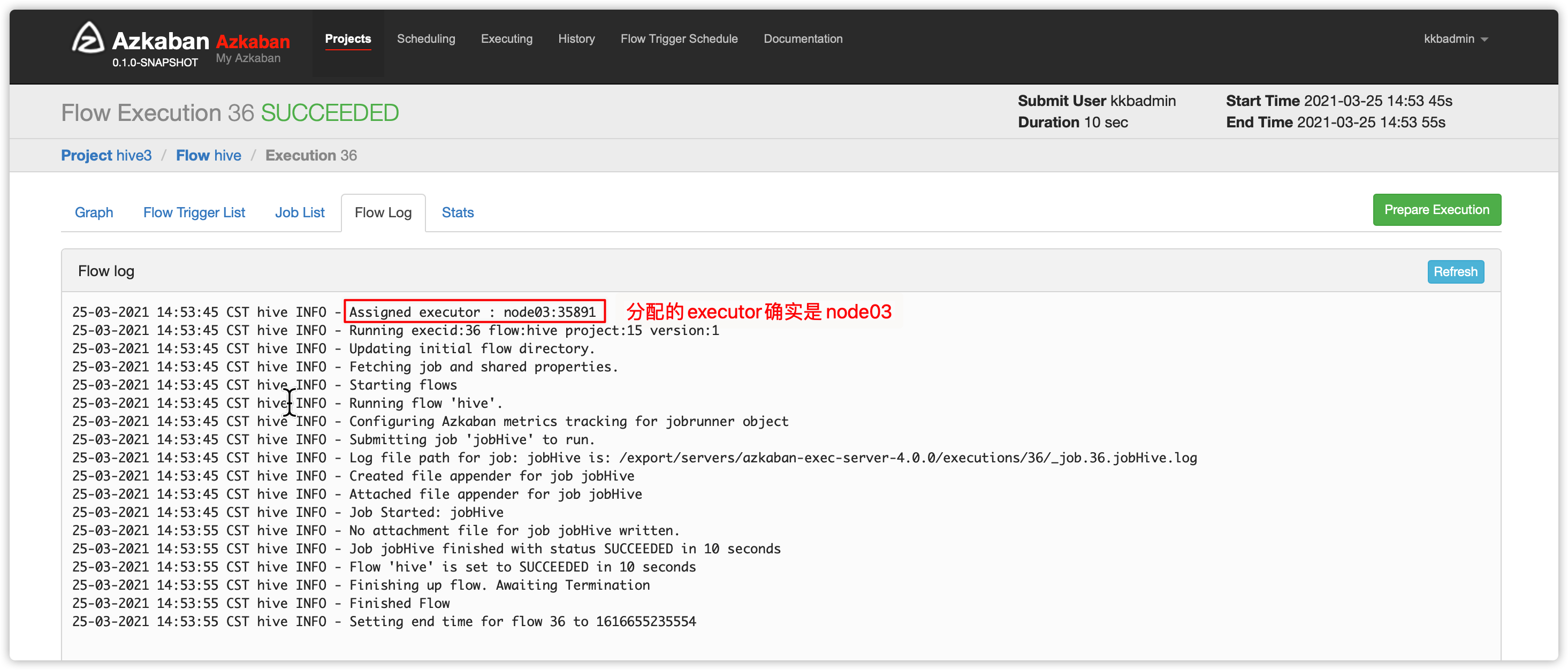Click the 'Created file appender for job jobHive' line
The height and width of the screenshot is (670, 1568).
pyautogui.click(x=353, y=476)
